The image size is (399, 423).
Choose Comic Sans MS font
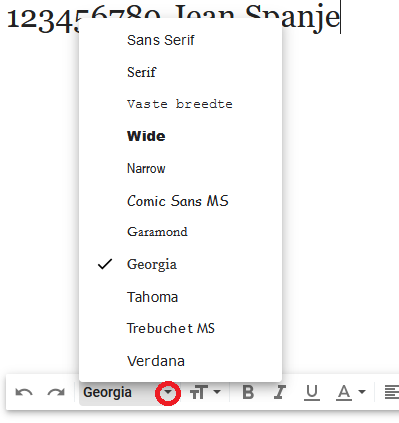[180, 201]
